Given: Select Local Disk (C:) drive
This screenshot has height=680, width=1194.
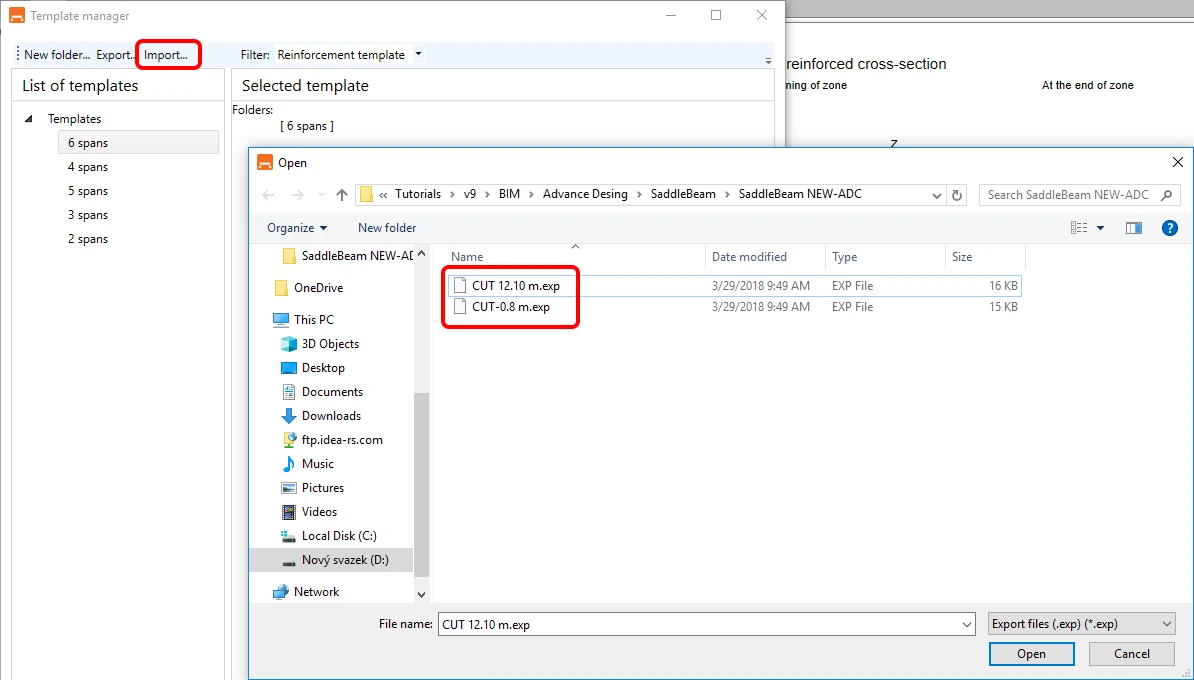Looking at the screenshot, I should coord(339,536).
